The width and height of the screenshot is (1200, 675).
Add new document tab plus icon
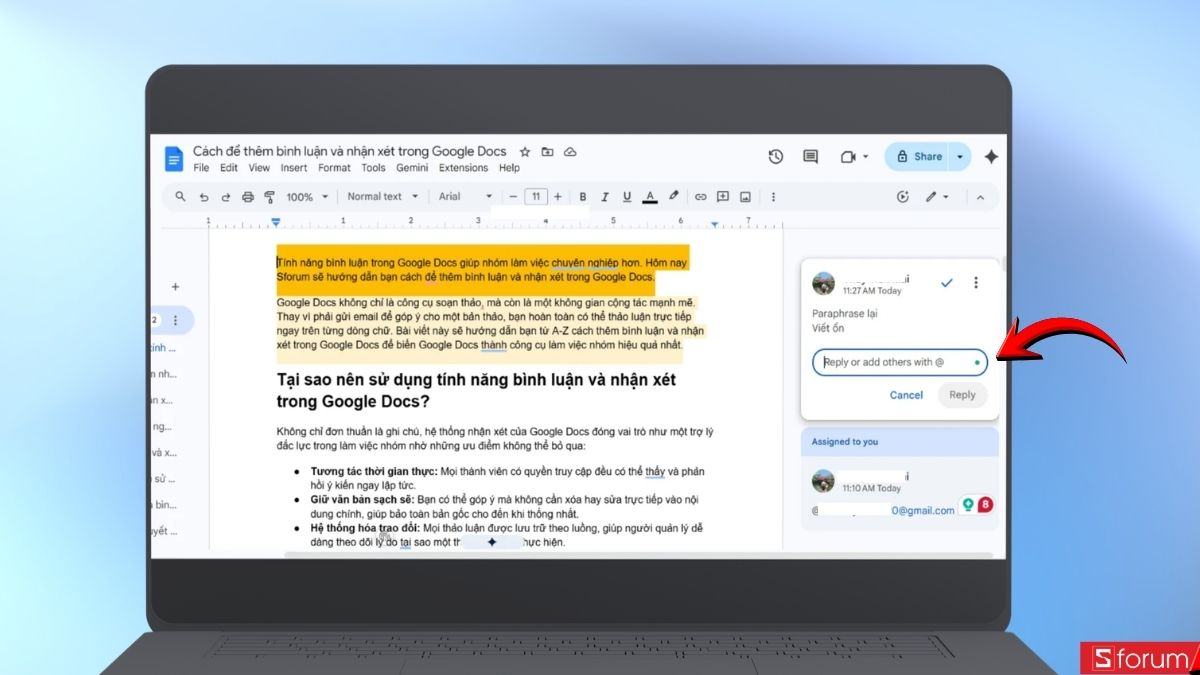pyautogui.click(x=175, y=287)
